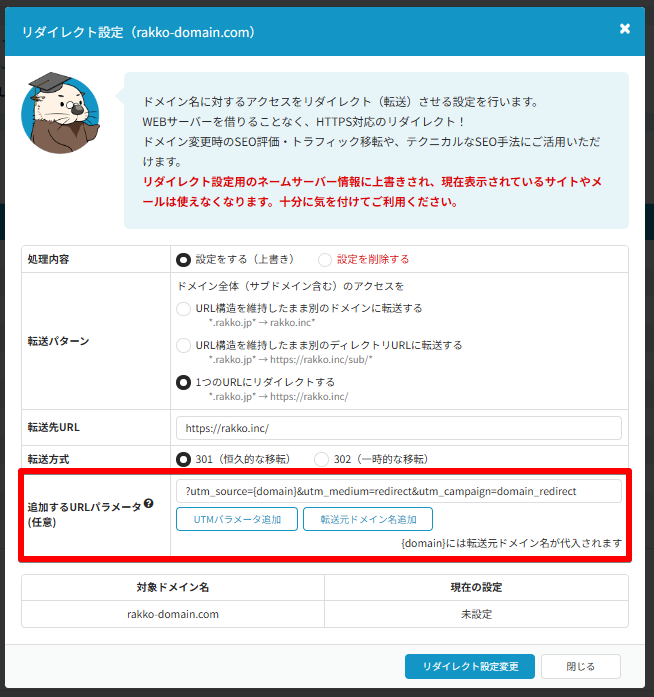This screenshot has width=654, height=697.
Task: Click the rakko-domain.com table cell
Action: (x=173, y=614)
